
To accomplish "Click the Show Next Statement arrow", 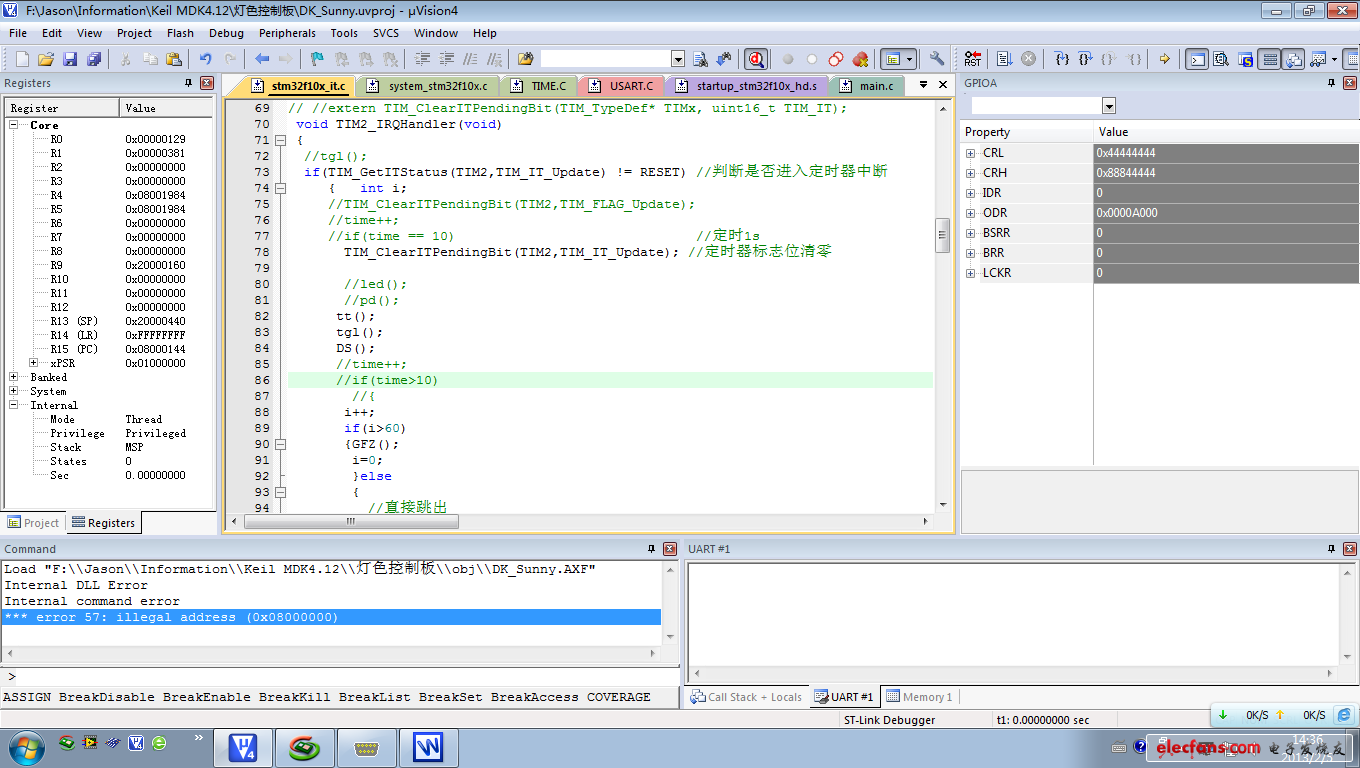I will click(1164, 59).
